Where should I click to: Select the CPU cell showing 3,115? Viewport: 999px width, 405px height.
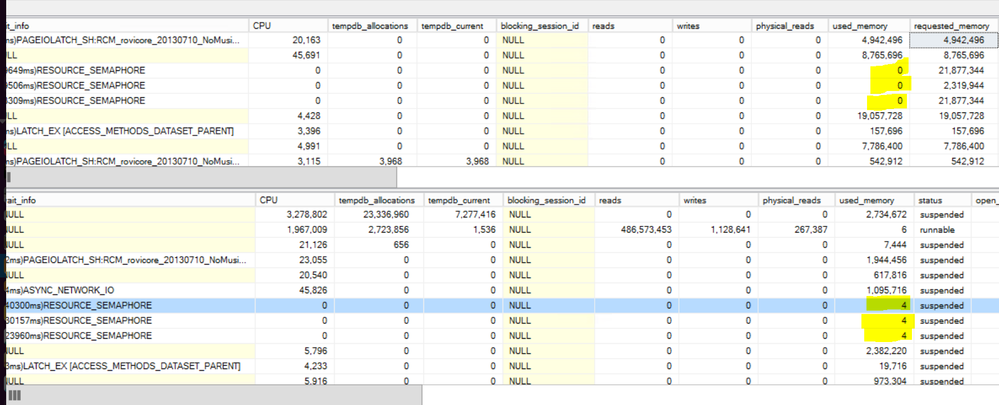(x=288, y=162)
